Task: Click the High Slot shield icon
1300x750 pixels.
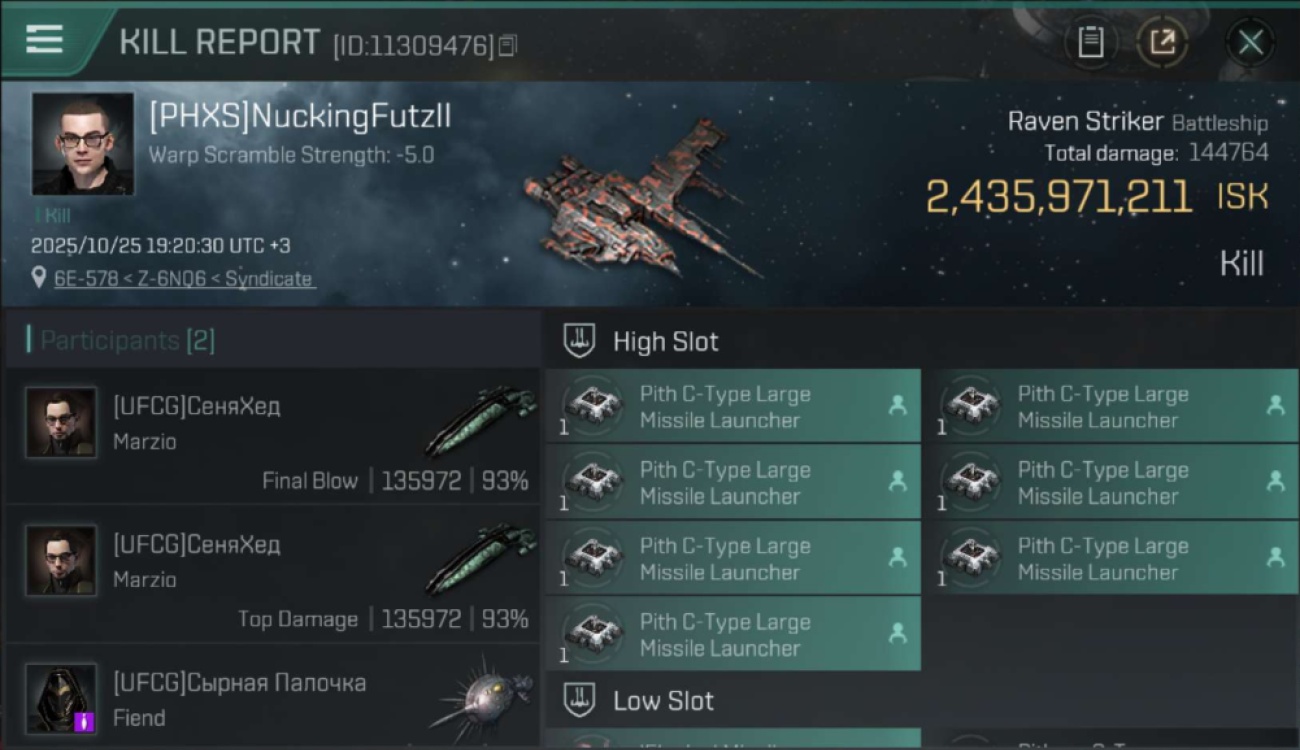Action: coord(579,341)
